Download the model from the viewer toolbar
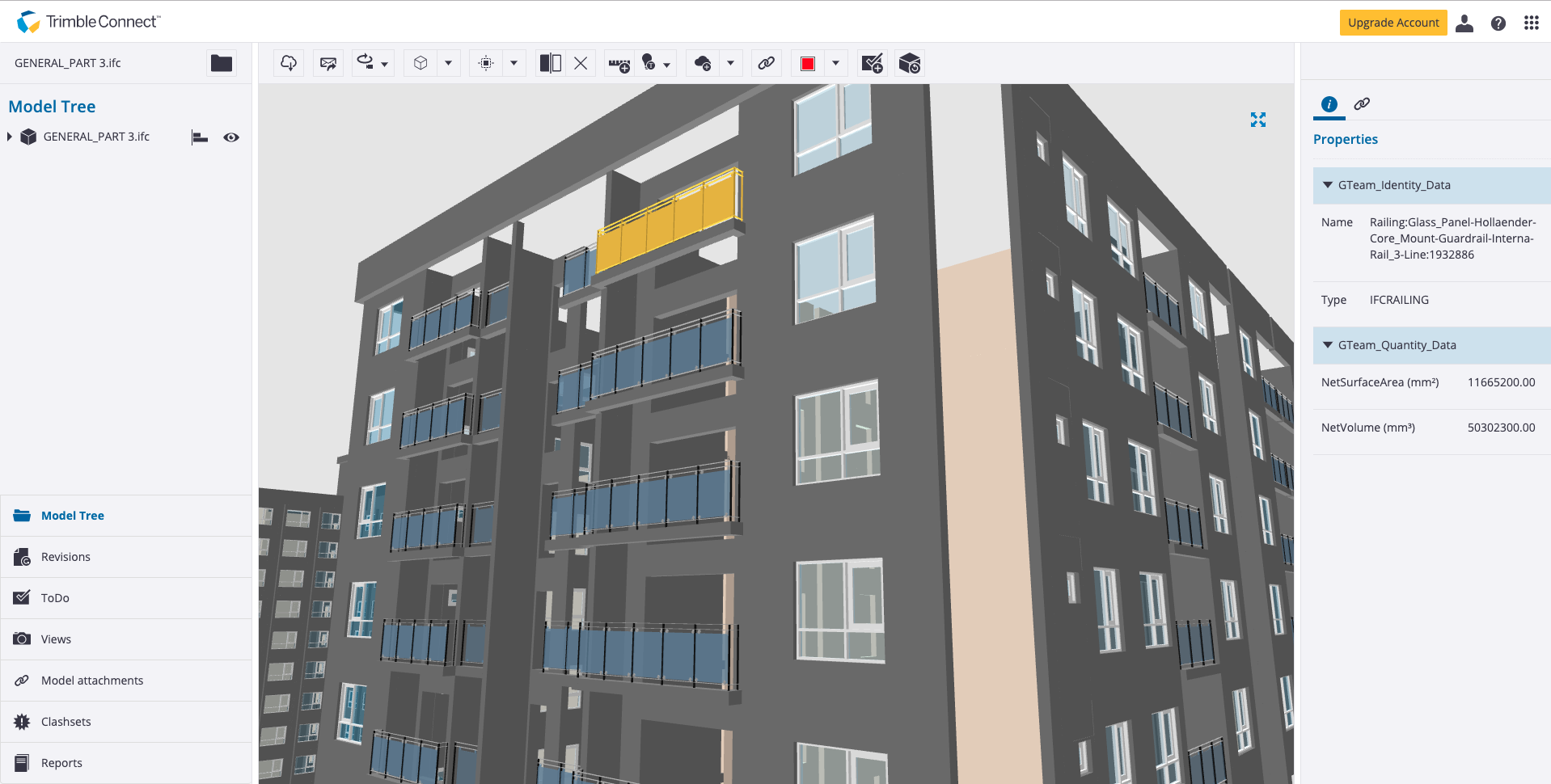The image size is (1551, 784). (x=289, y=63)
